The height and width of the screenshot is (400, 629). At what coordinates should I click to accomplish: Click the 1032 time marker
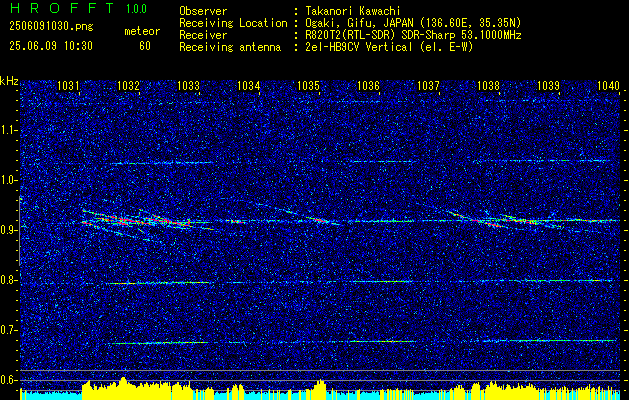point(128,85)
